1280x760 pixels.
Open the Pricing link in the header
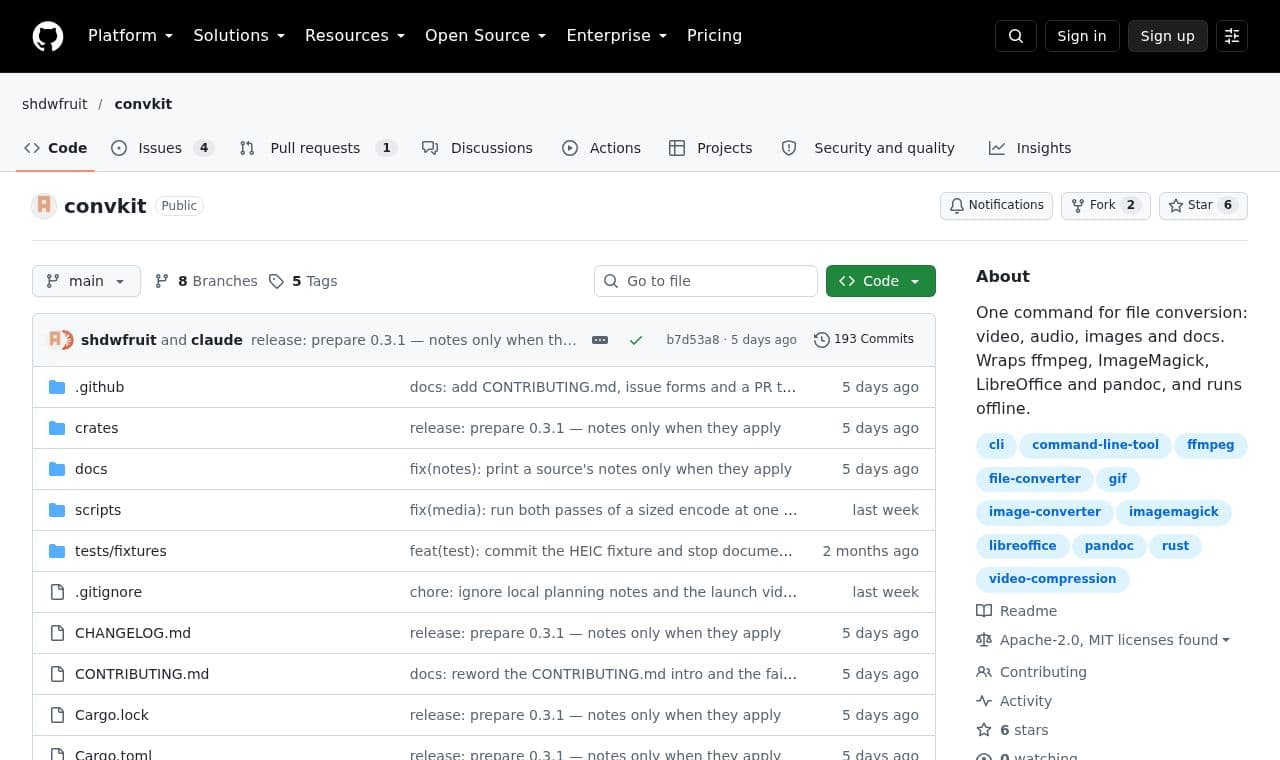click(x=714, y=36)
